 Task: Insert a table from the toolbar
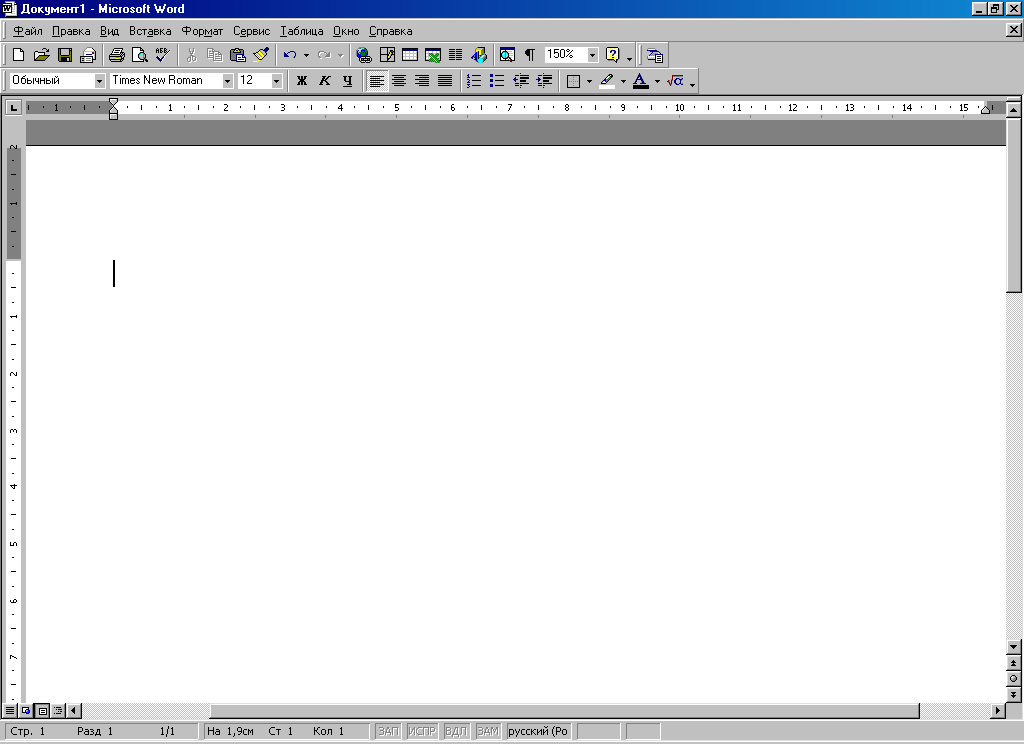(x=409, y=55)
